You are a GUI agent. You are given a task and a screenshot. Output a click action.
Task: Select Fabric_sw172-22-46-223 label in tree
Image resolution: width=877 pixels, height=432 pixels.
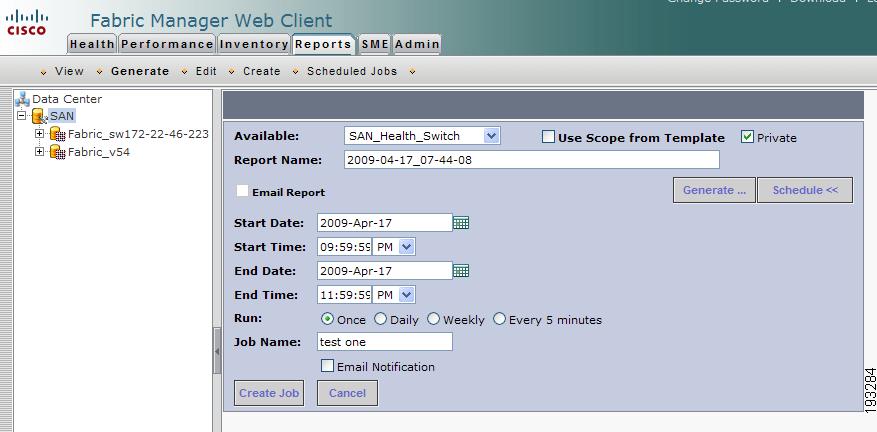click(x=138, y=134)
